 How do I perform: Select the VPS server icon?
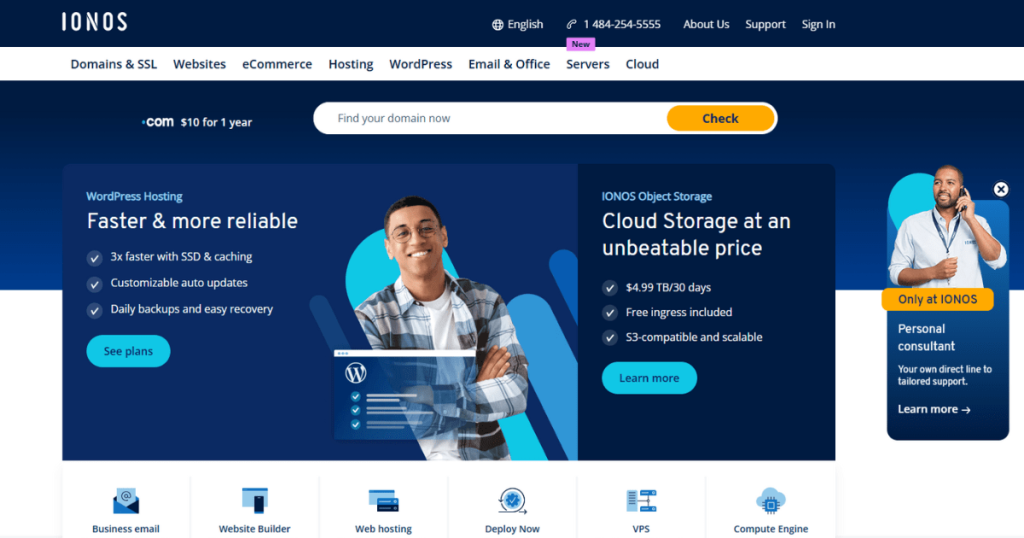pos(641,501)
